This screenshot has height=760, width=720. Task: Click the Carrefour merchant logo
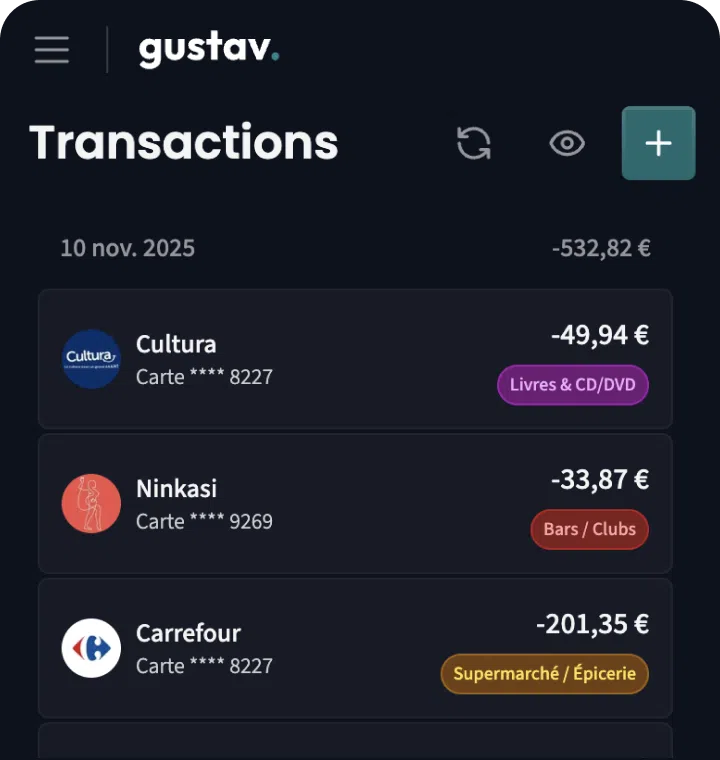(x=91, y=648)
